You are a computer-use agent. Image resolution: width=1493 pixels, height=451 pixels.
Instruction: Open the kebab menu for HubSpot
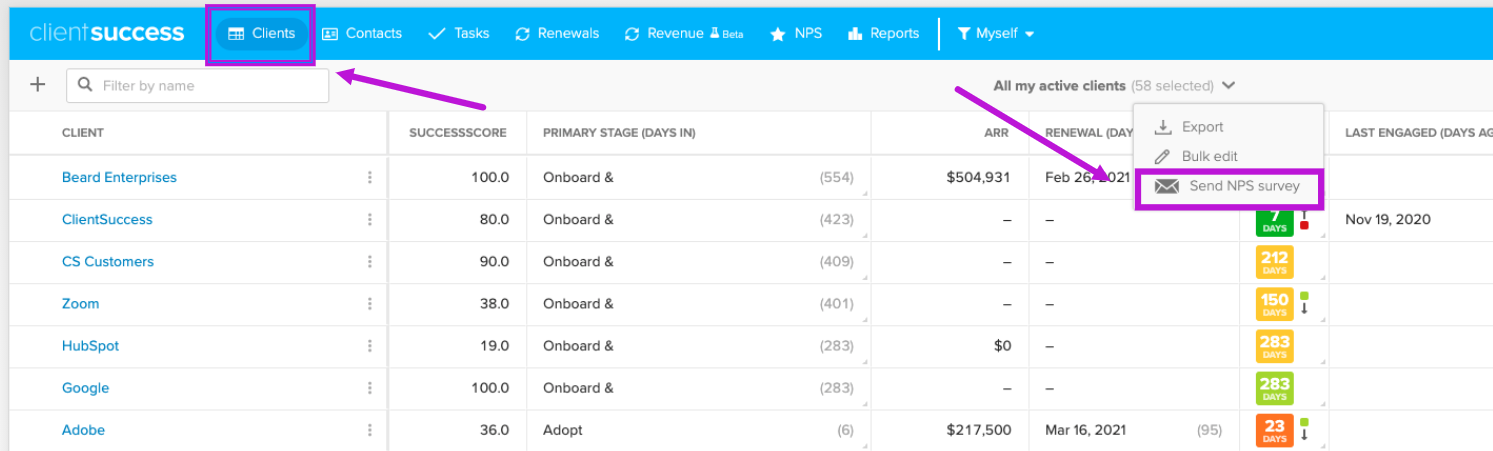[369, 345]
